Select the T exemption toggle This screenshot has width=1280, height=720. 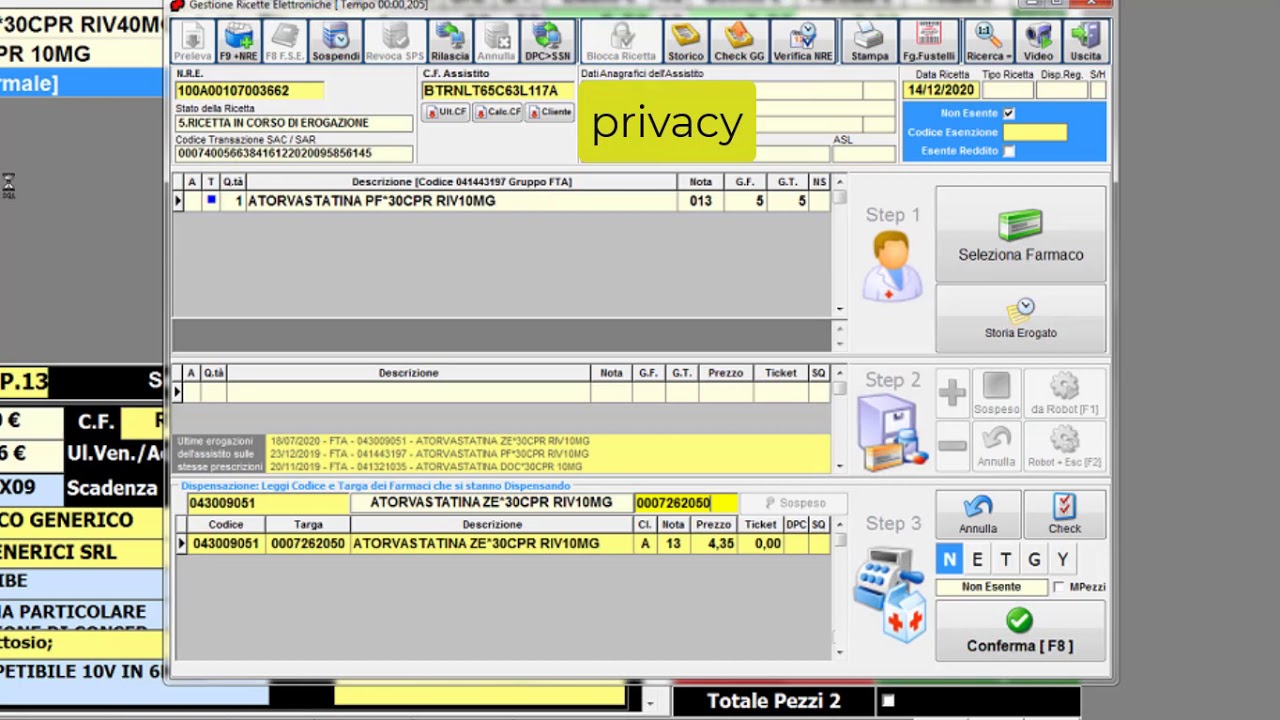(1005, 560)
